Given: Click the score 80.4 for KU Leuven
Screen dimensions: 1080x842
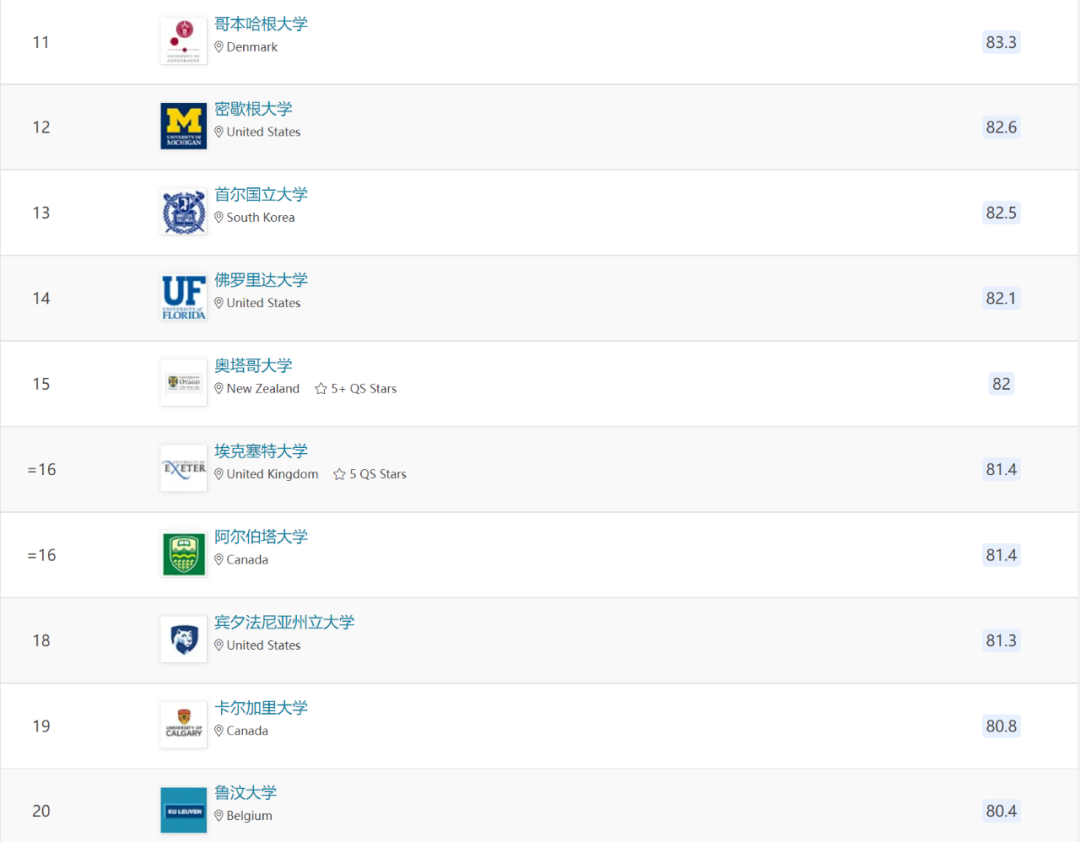Looking at the screenshot, I should pos(1001,810).
